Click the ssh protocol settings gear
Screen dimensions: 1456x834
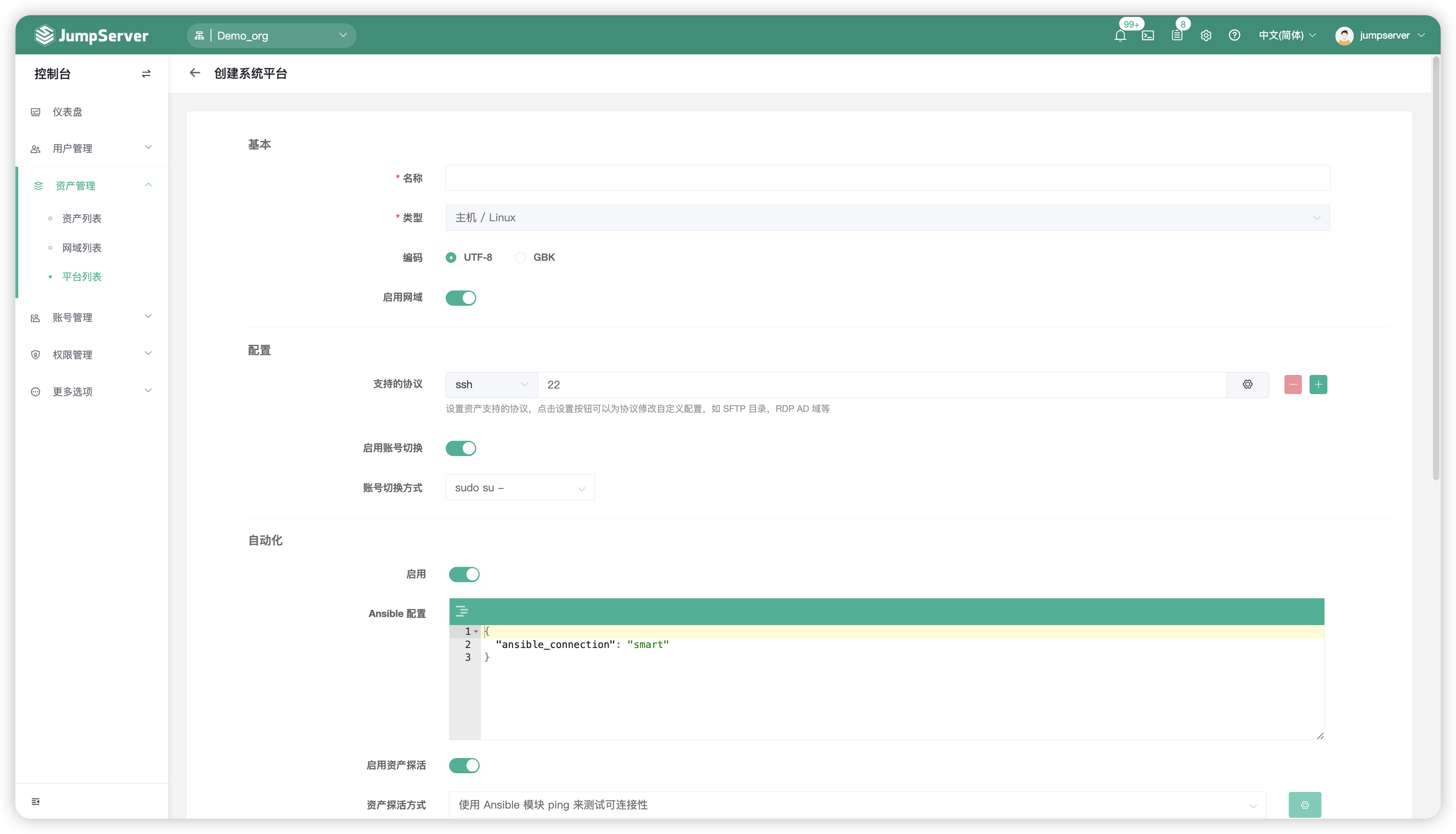(1248, 384)
